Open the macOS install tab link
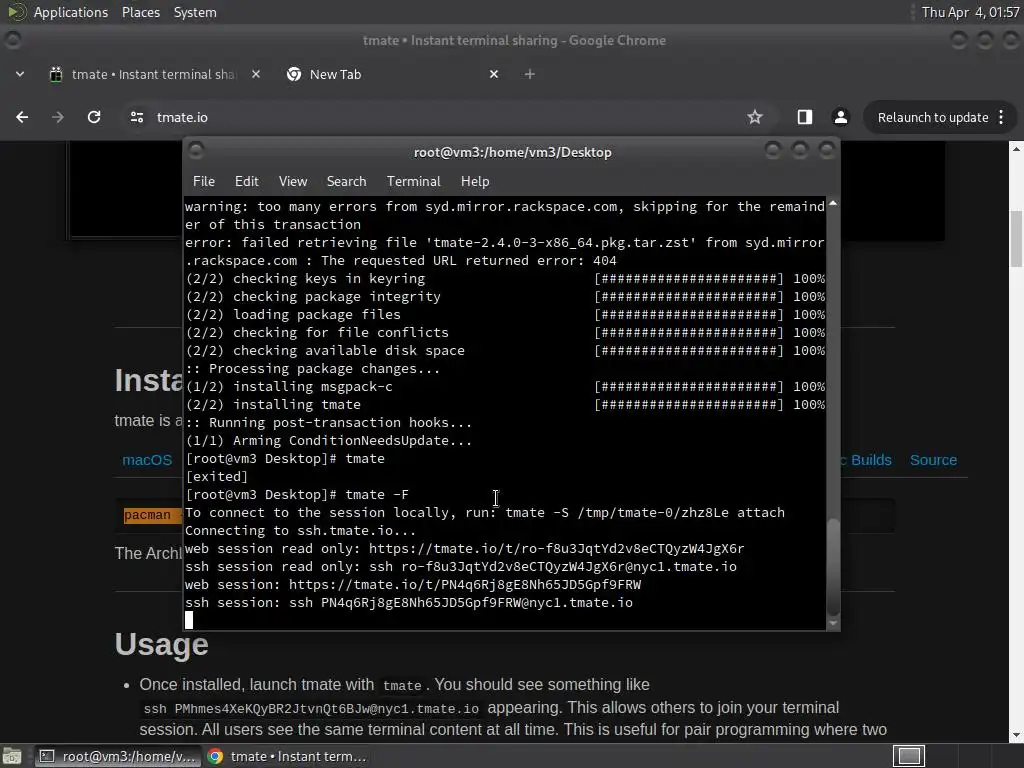1024x768 pixels. tap(147, 460)
